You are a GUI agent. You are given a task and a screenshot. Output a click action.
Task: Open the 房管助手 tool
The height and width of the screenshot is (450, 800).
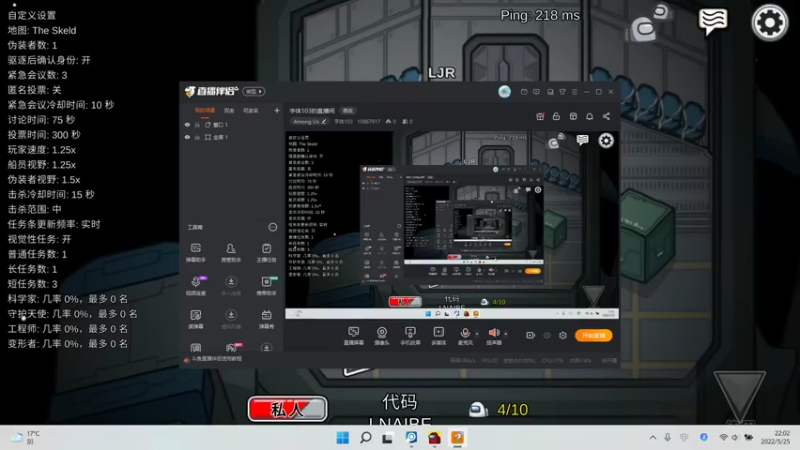(x=231, y=252)
